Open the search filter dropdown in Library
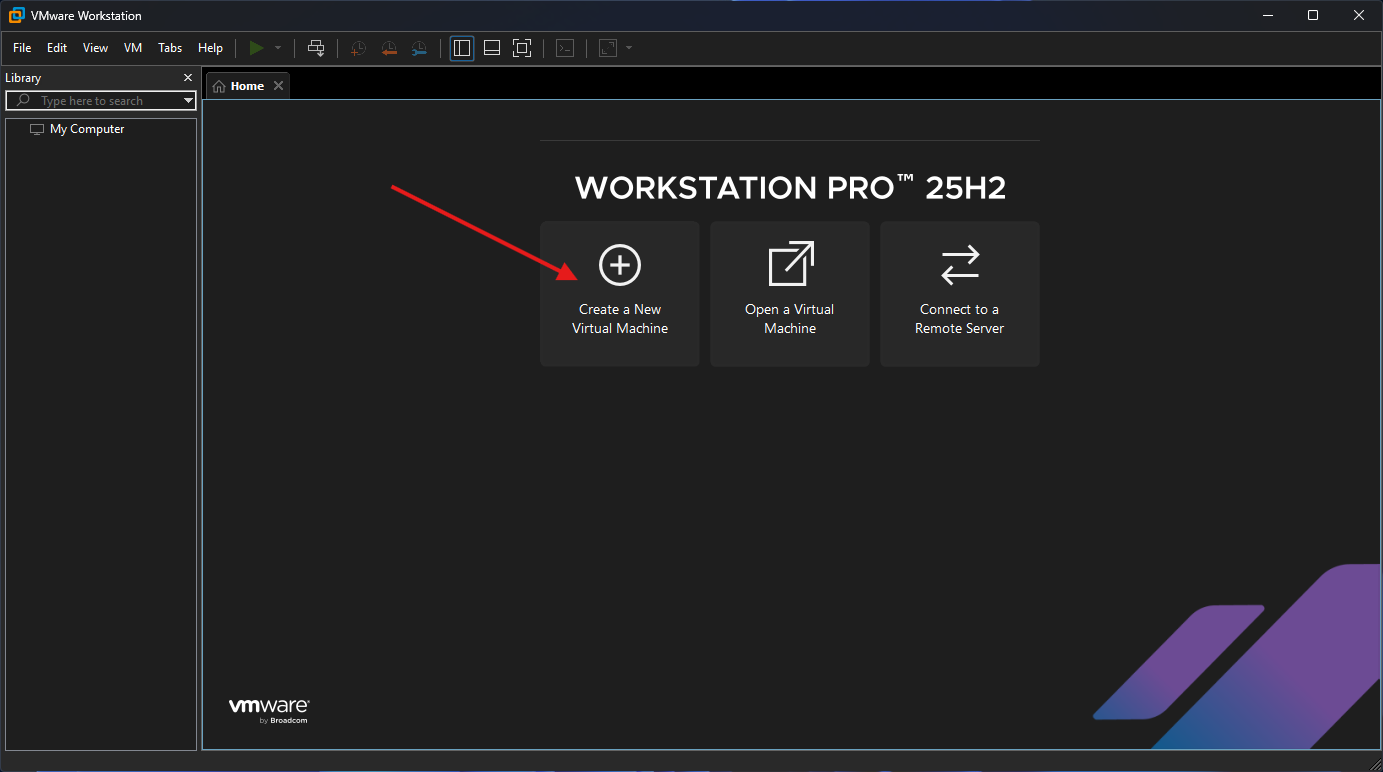1383x772 pixels. 188,101
